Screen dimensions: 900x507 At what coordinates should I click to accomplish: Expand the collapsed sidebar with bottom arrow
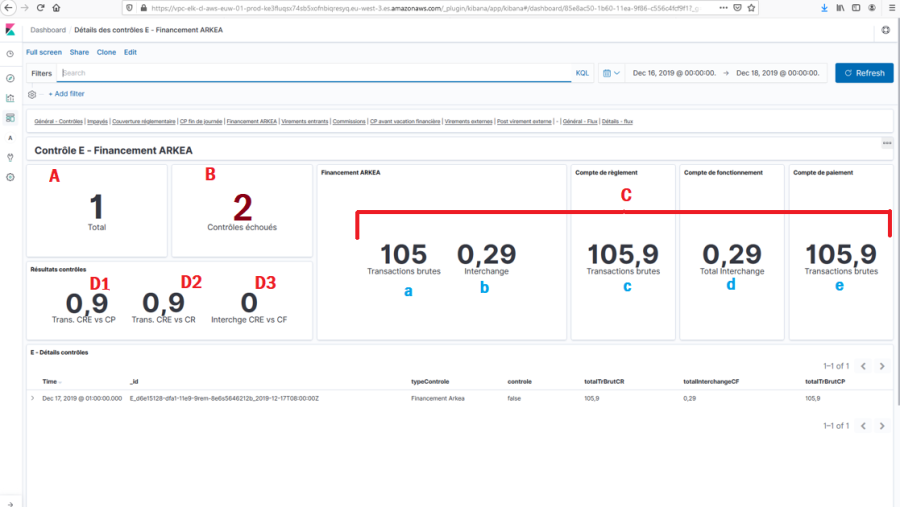(10, 499)
